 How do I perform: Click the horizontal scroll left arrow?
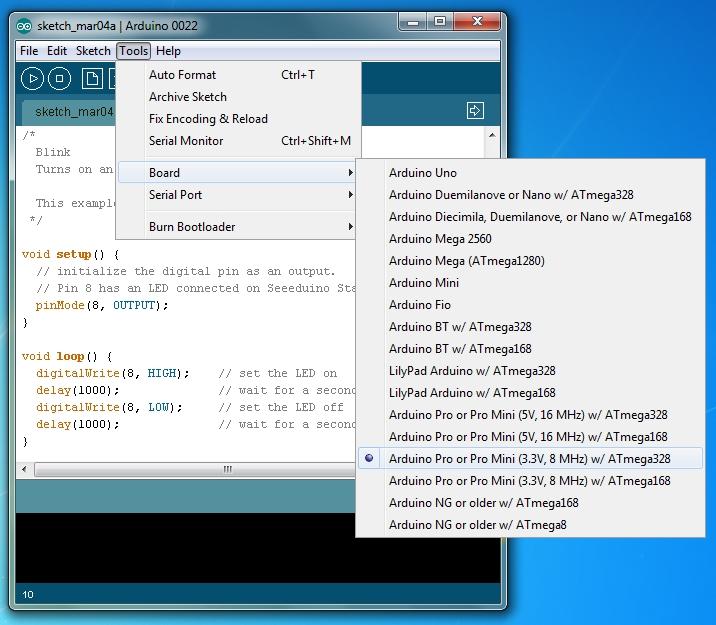24,469
